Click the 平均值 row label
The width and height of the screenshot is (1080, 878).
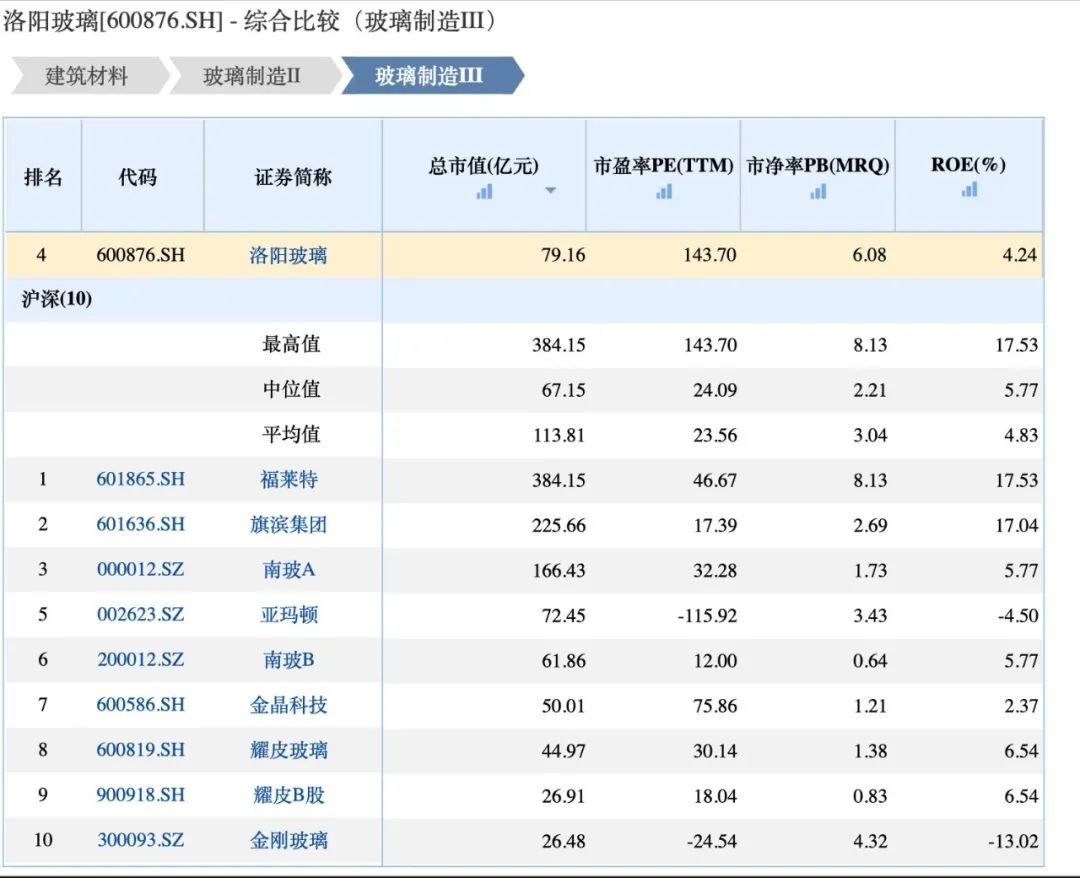point(291,435)
